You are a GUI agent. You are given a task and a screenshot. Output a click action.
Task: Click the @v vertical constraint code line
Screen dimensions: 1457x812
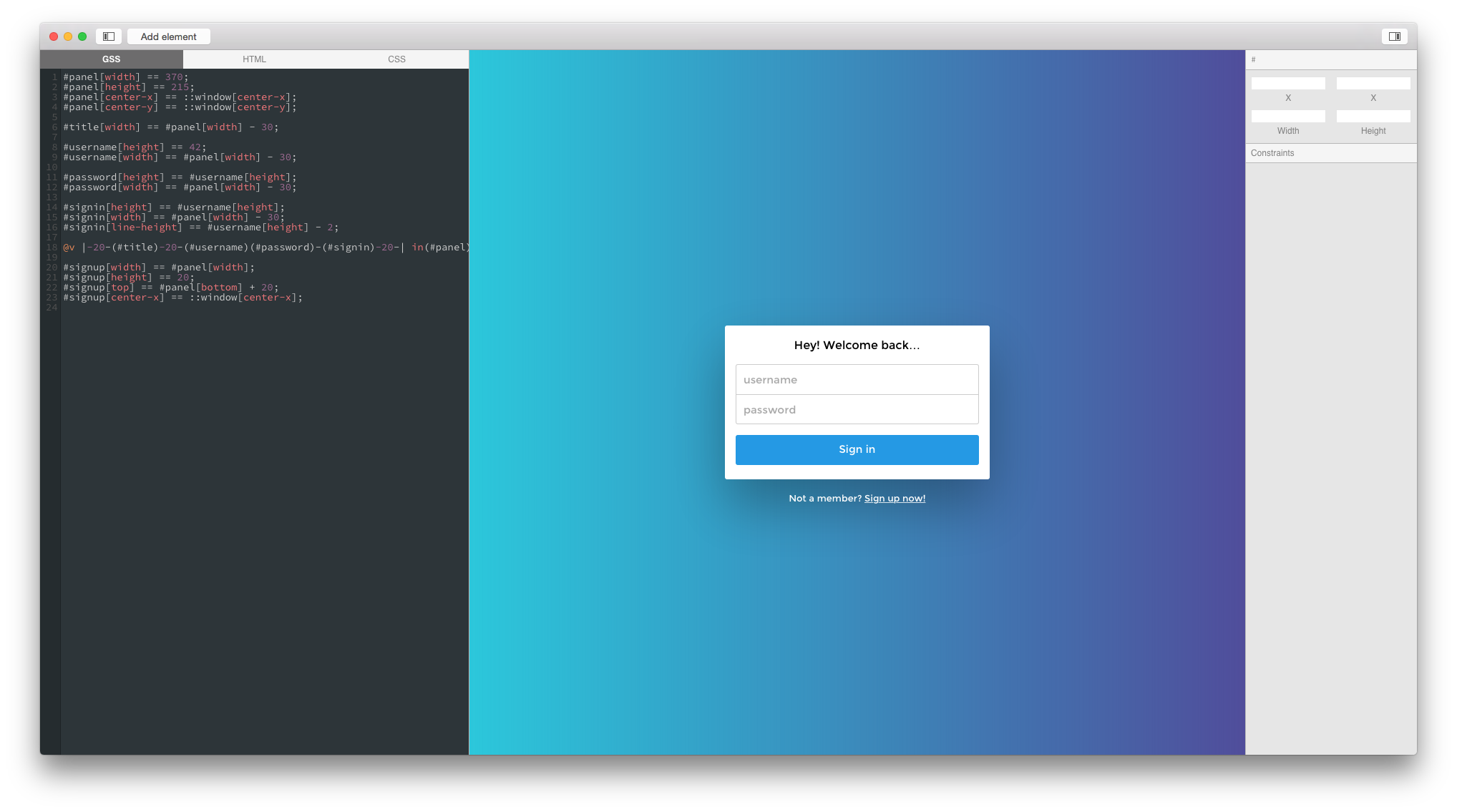(x=265, y=248)
